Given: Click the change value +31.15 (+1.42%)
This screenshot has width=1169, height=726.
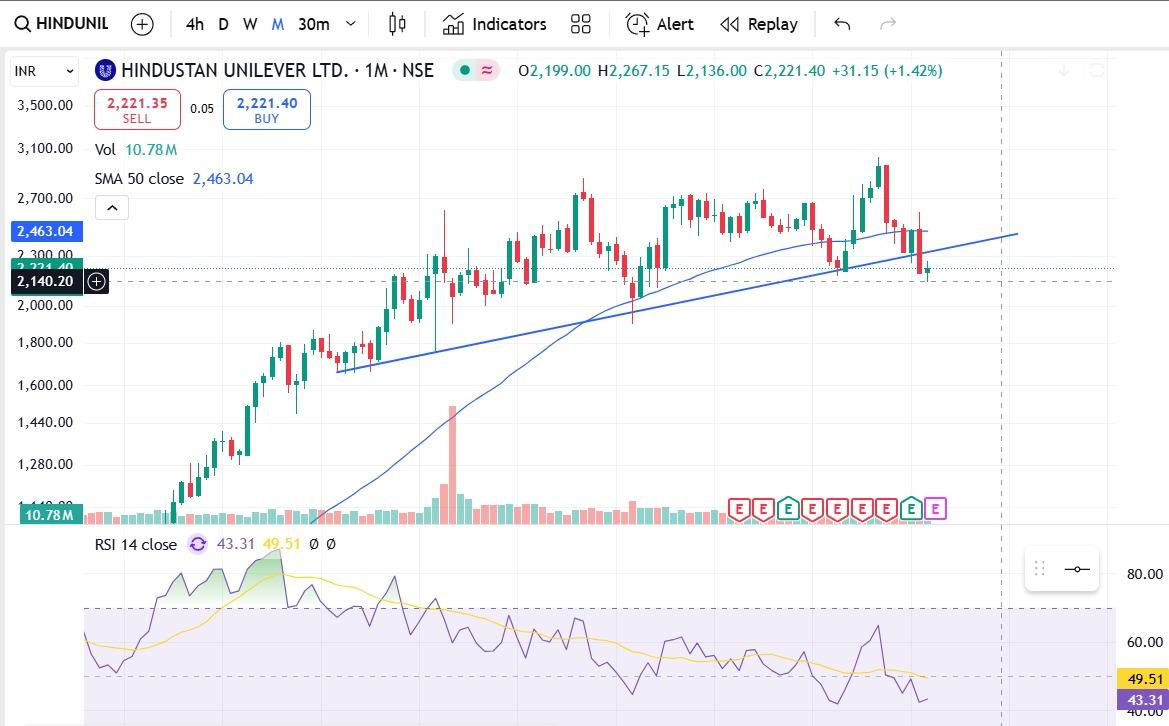Looking at the screenshot, I should click(x=887, y=71).
